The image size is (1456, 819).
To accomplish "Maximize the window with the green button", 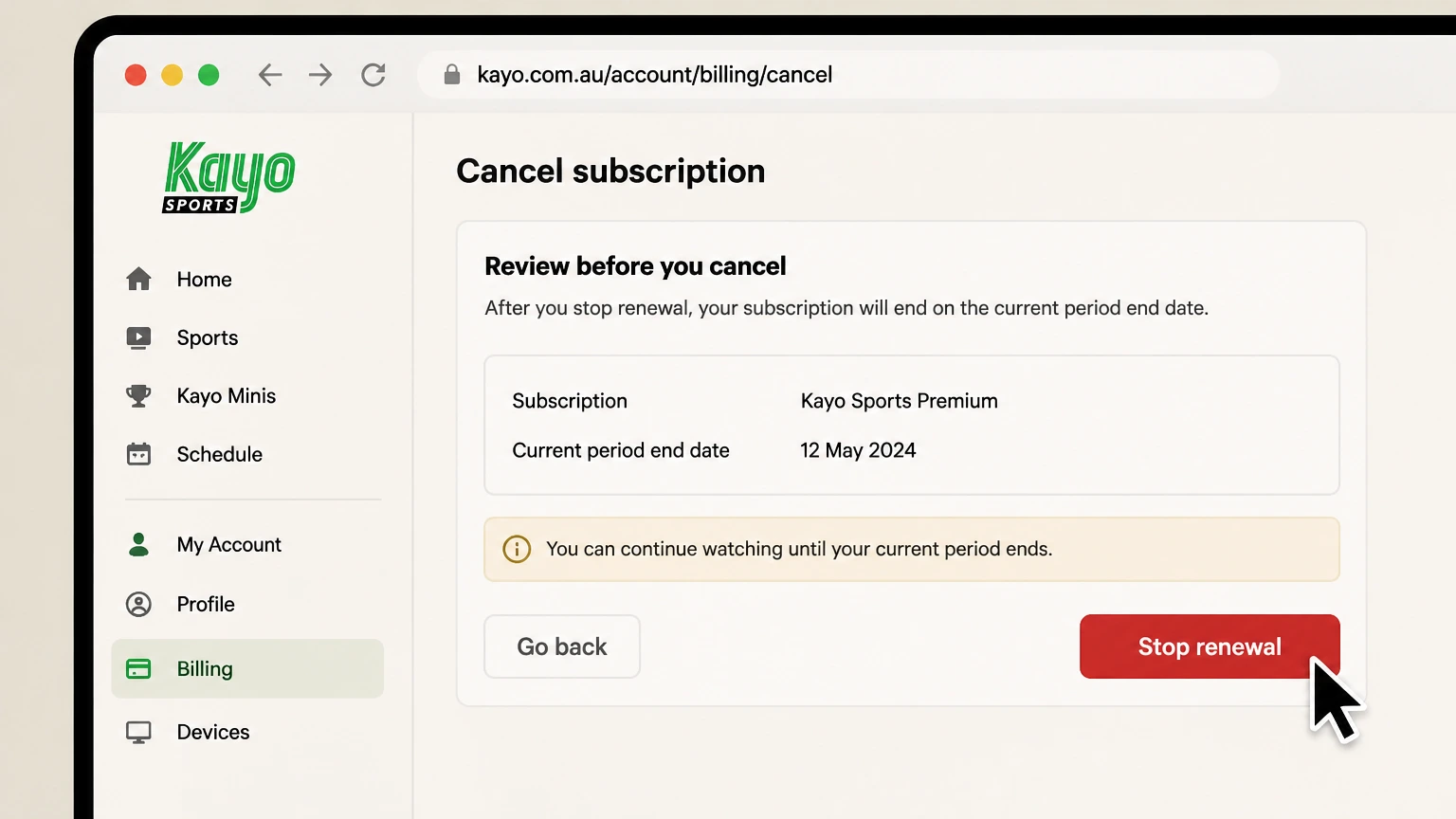I will (x=209, y=75).
